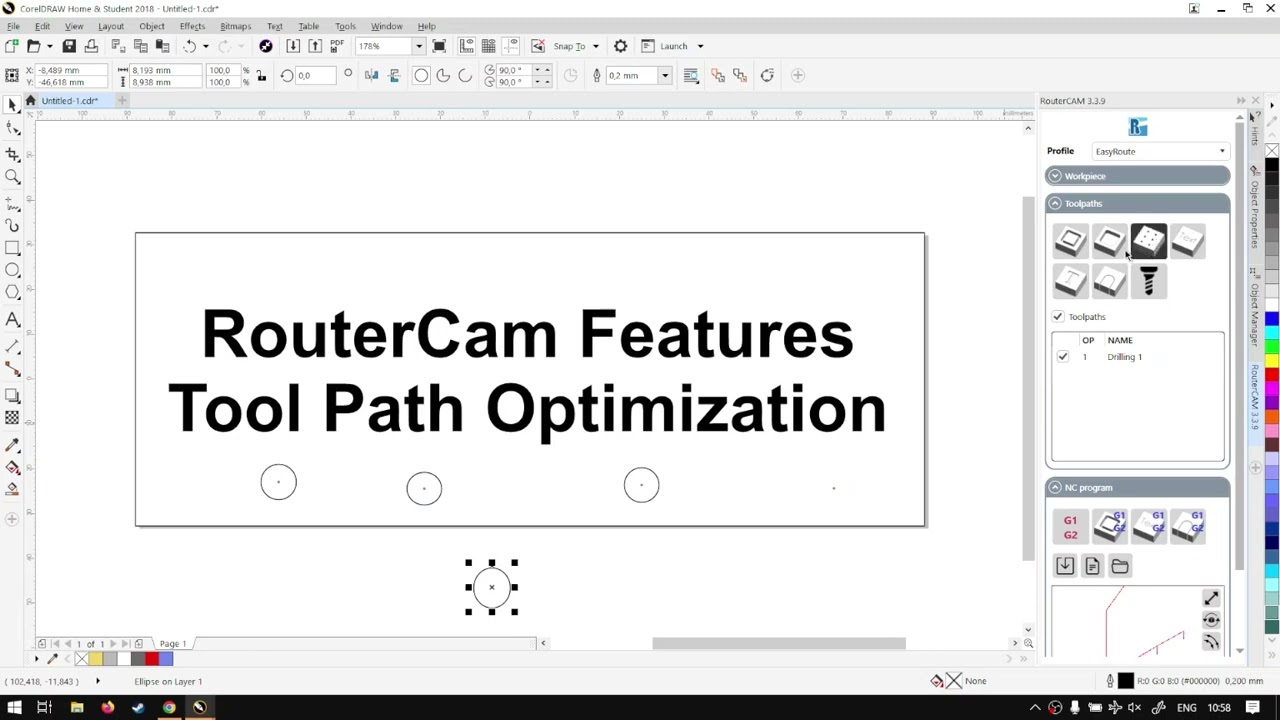
Task: Open the Tools menu
Action: pos(345,26)
